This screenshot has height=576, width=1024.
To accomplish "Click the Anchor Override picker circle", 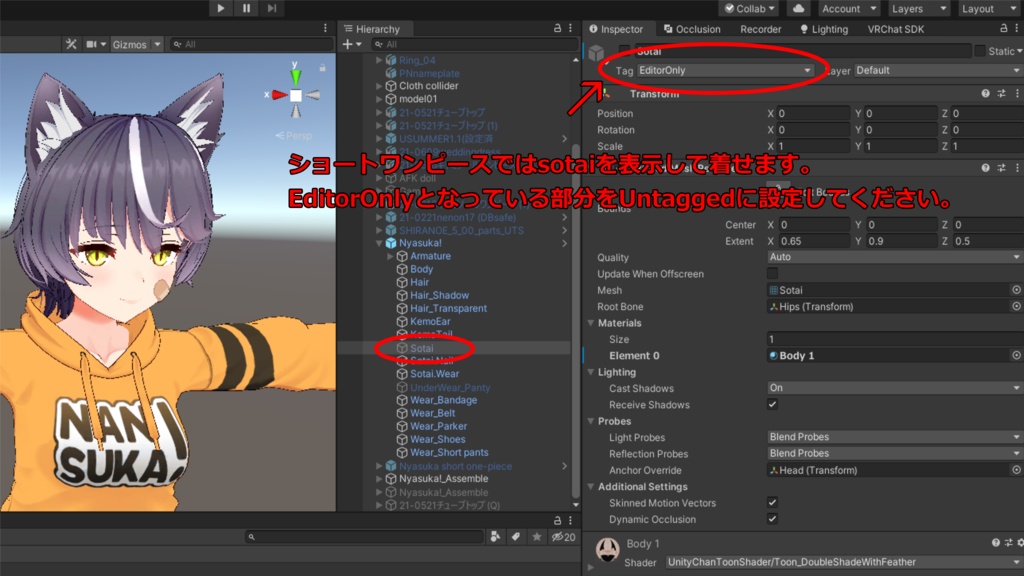I will 1016,470.
